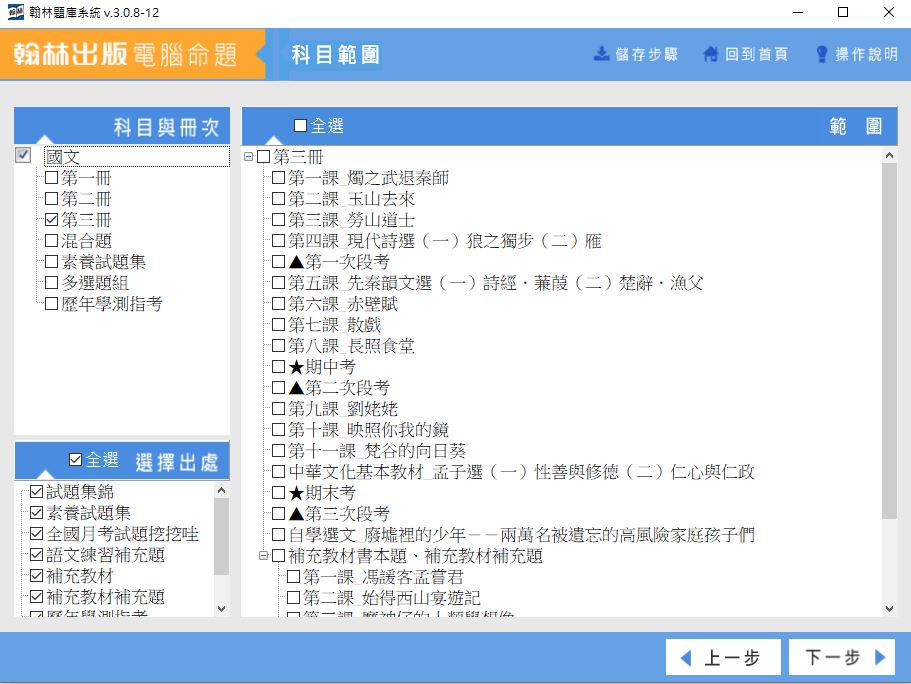Click the app logo in title bar
Screen dimensions: 911x684
[x=16, y=12]
